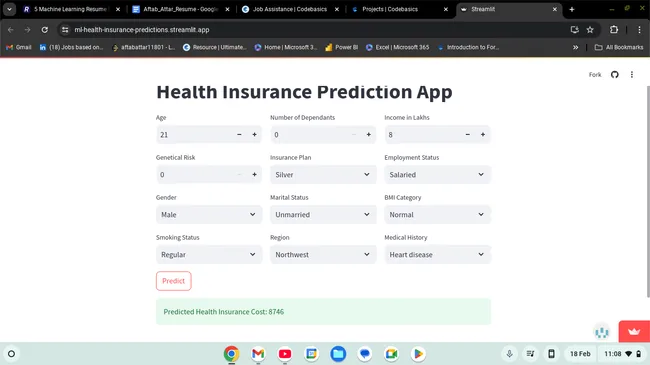Expand the Region dropdown showing Northwest

(323, 255)
